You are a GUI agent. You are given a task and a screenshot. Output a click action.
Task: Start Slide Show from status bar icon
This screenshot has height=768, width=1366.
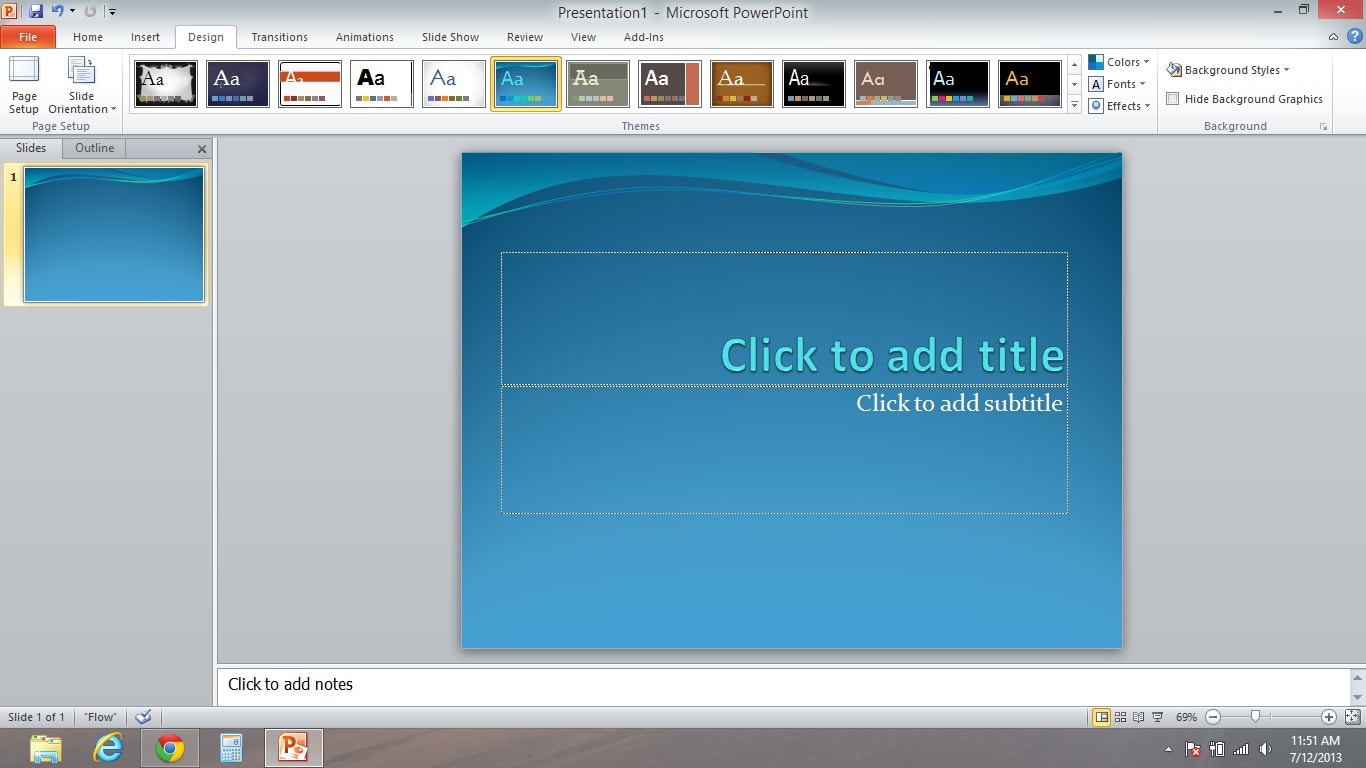tap(1157, 717)
